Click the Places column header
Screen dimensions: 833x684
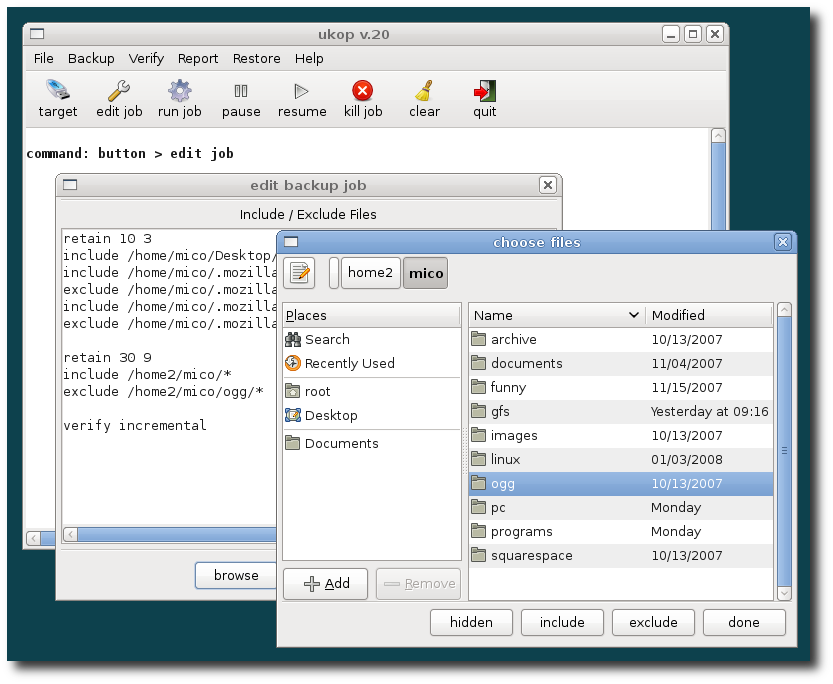371,315
